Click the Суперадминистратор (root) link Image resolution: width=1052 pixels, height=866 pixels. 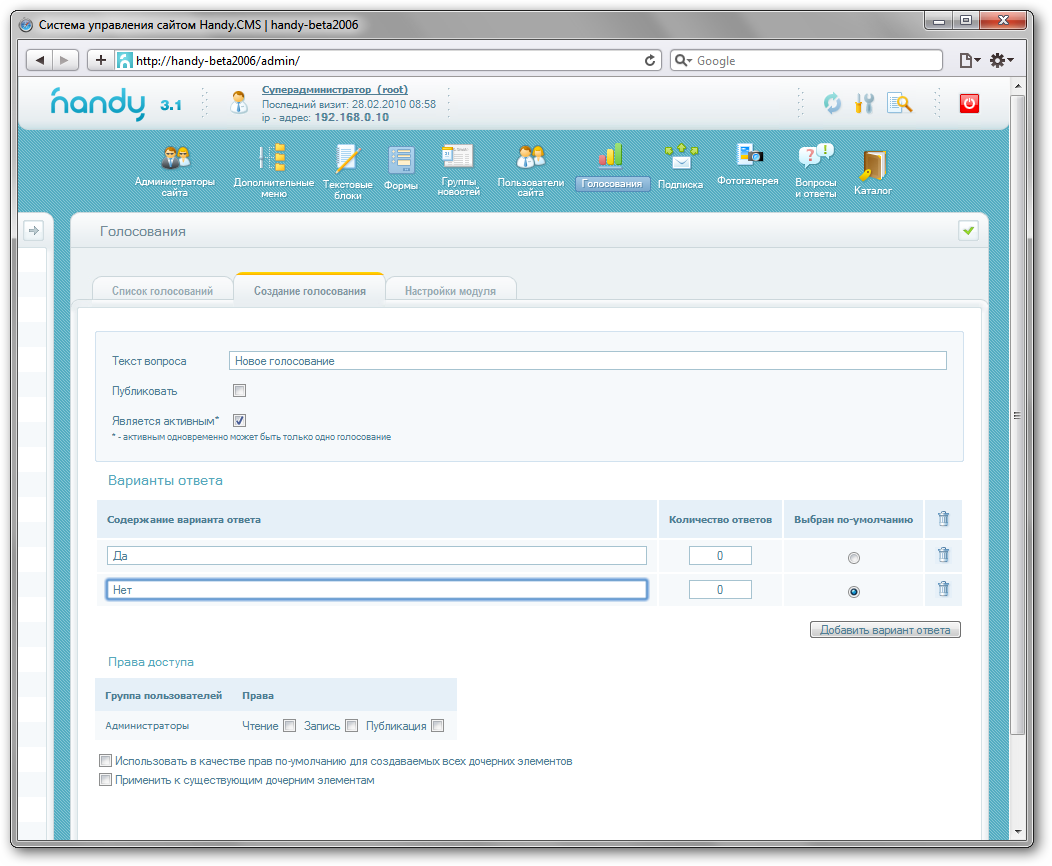click(x=334, y=90)
